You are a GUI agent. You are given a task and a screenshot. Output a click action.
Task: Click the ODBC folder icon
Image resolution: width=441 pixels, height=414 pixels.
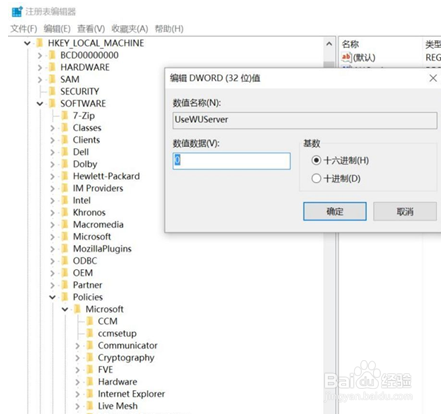point(65,261)
